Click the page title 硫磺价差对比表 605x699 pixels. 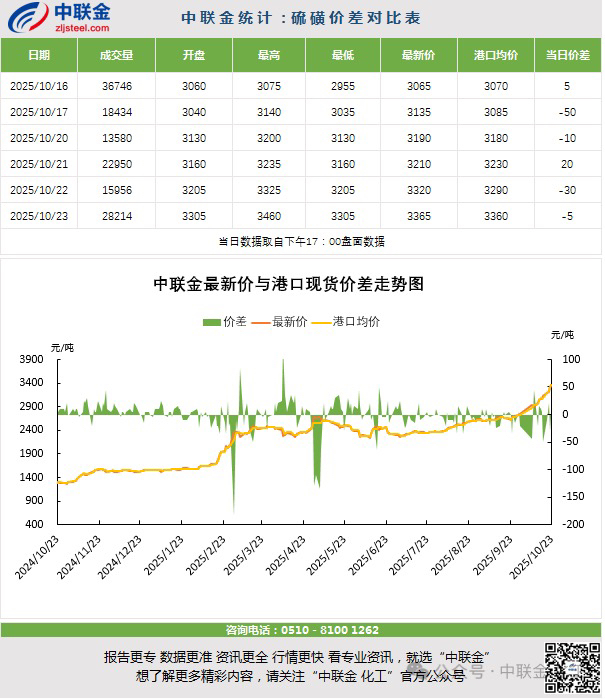point(355,18)
